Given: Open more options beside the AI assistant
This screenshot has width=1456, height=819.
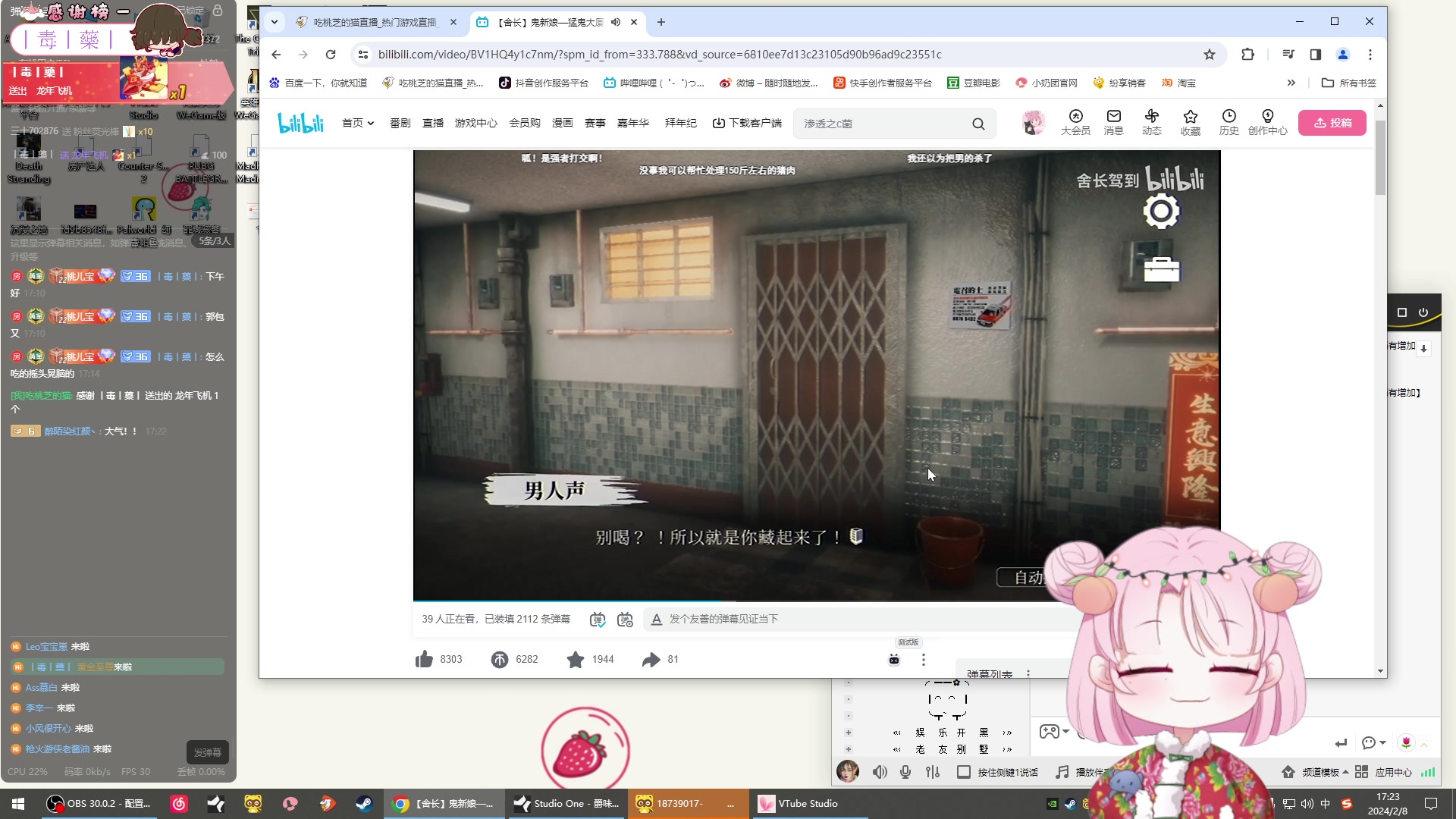Looking at the screenshot, I should pos(923,660).
